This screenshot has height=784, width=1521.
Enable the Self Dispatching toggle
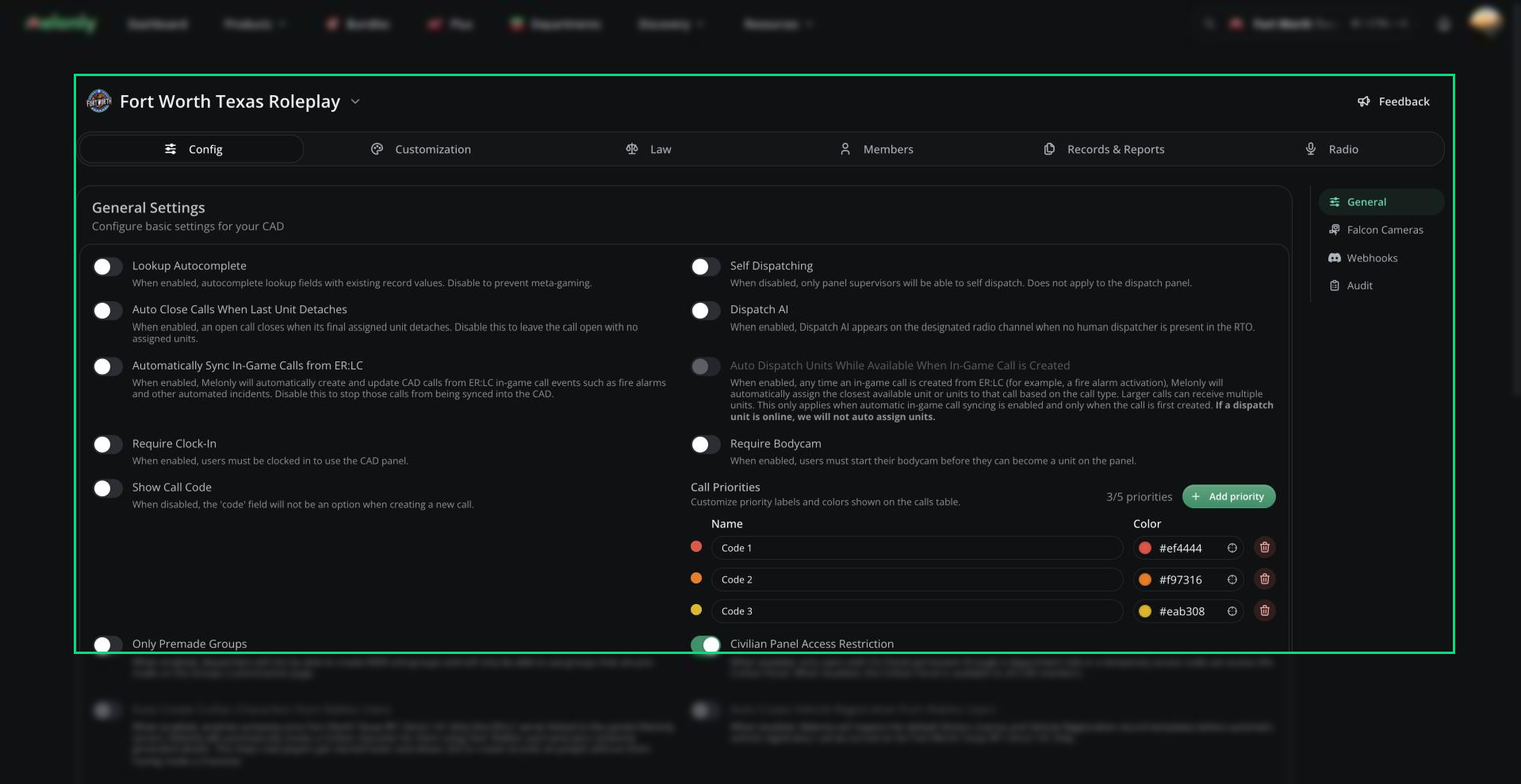706,267
